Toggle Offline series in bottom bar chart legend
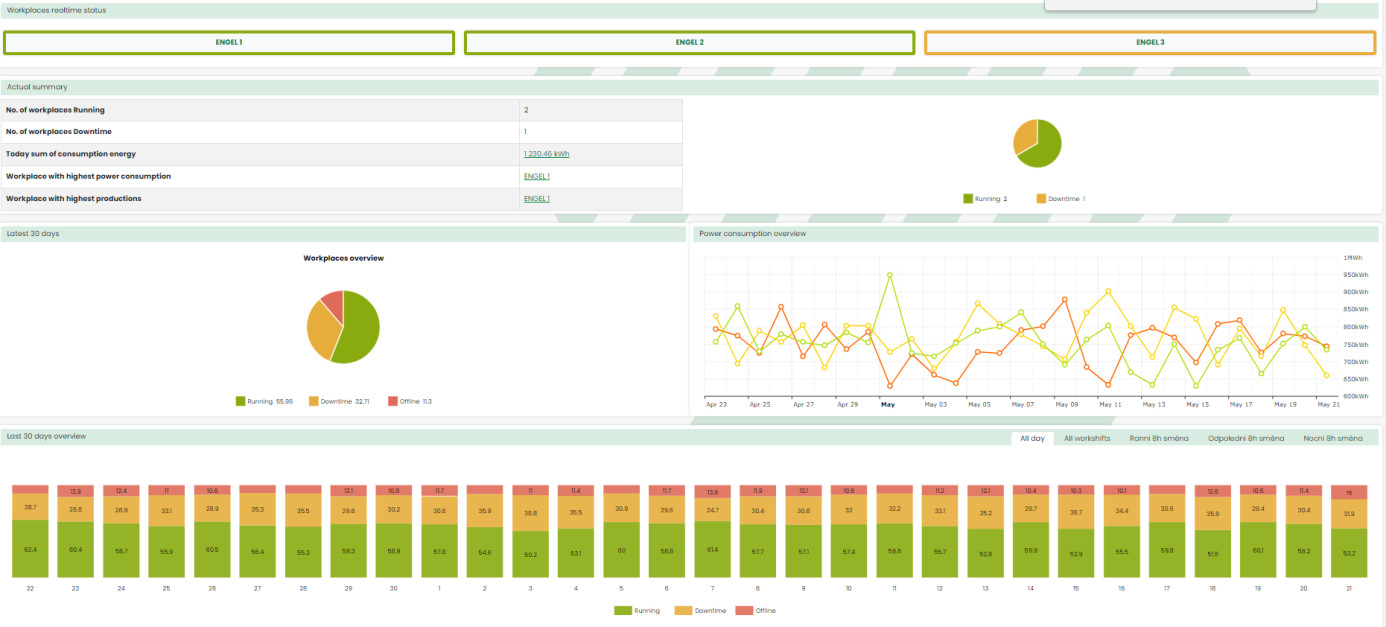 755,610
